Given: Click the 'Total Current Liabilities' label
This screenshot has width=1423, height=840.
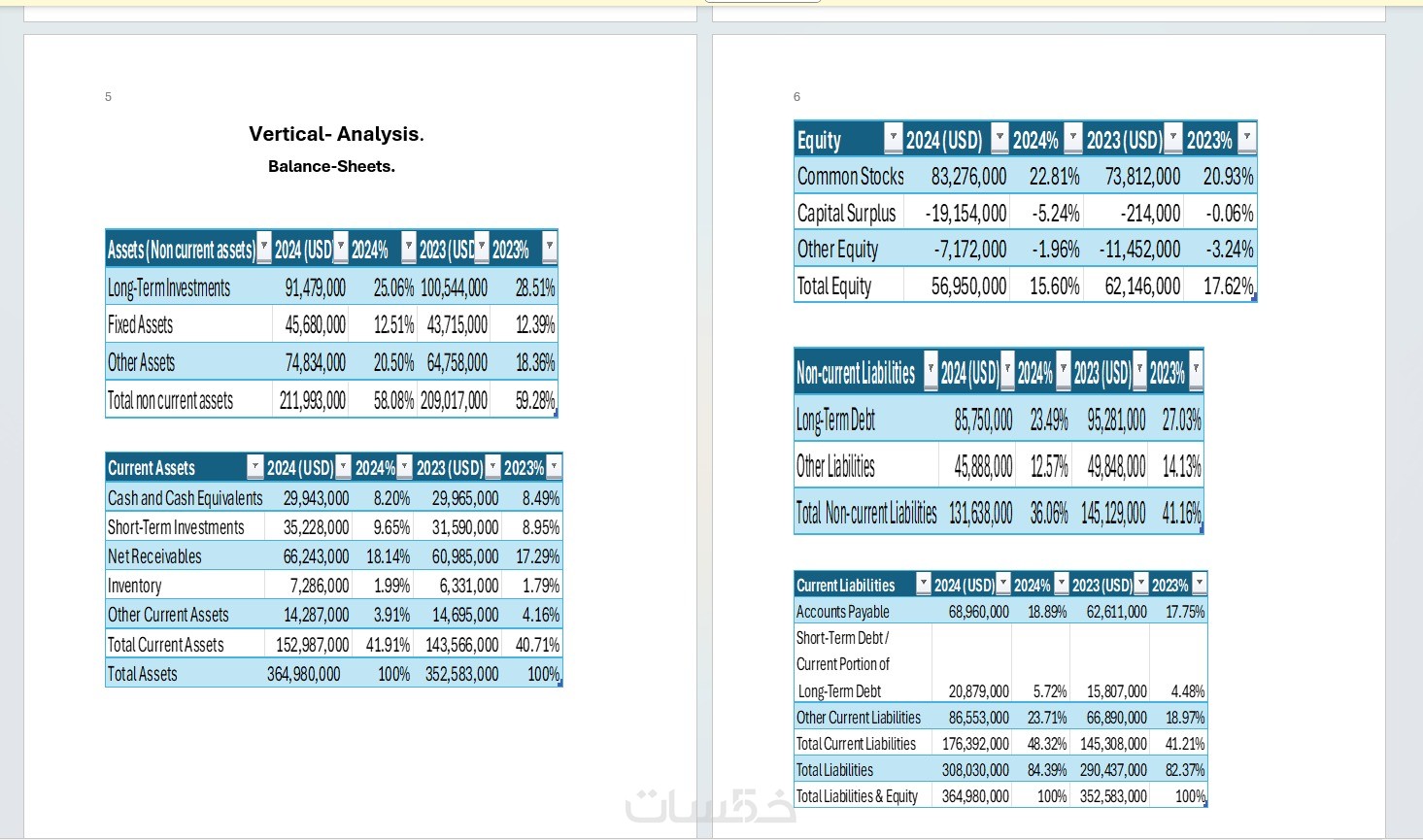Looking at the screenshot, I should coord(856,744).
